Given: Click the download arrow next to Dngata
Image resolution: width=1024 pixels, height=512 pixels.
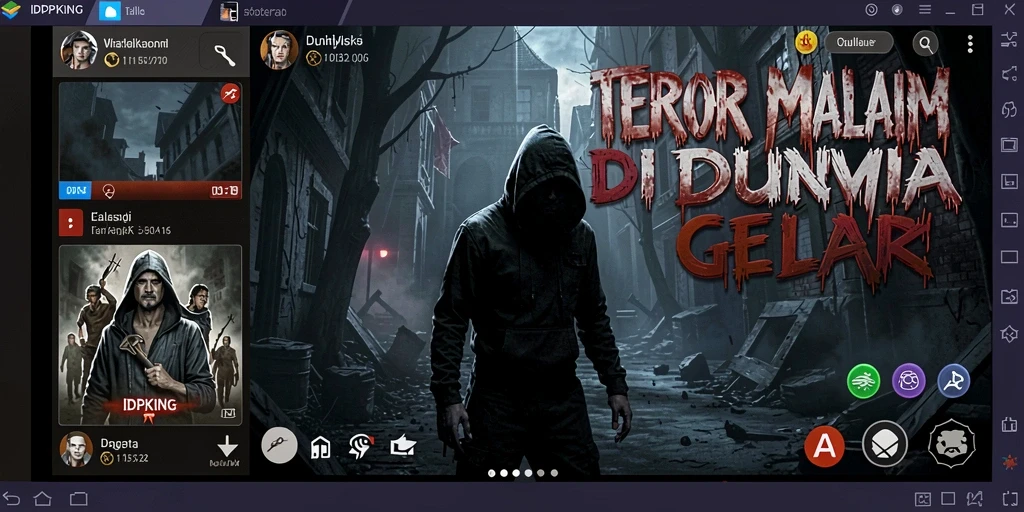Looking at the screenshot, I should (227, 447).
